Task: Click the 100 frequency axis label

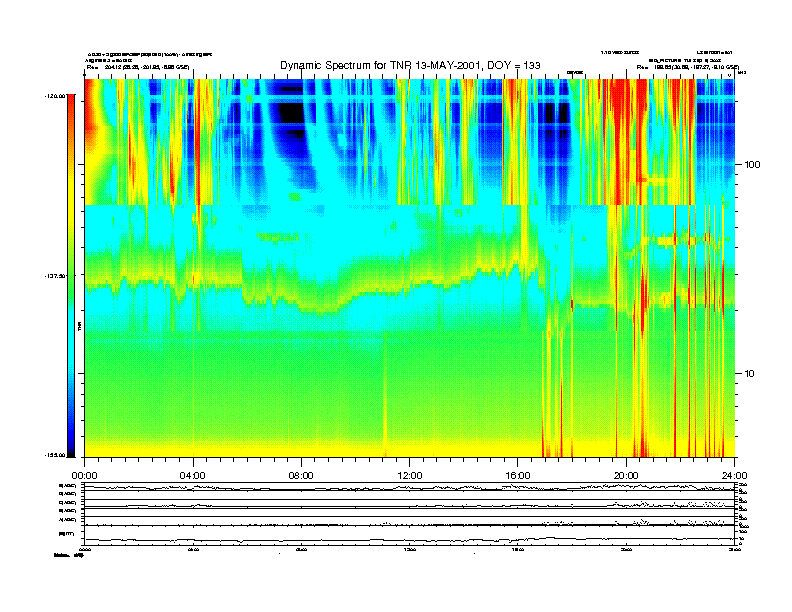Action: coord(752,165)
